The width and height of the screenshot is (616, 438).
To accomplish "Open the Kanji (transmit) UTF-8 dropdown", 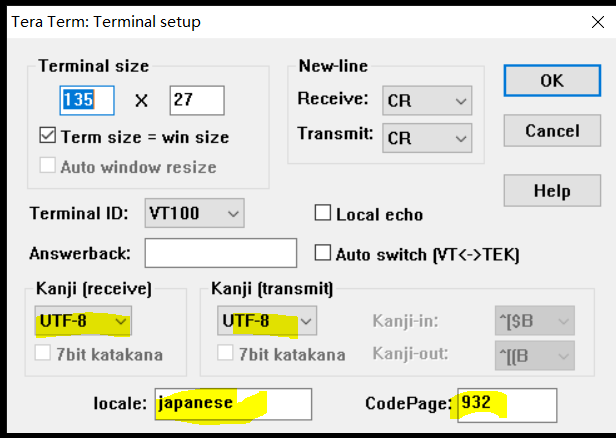I will (x=267, y=321).
